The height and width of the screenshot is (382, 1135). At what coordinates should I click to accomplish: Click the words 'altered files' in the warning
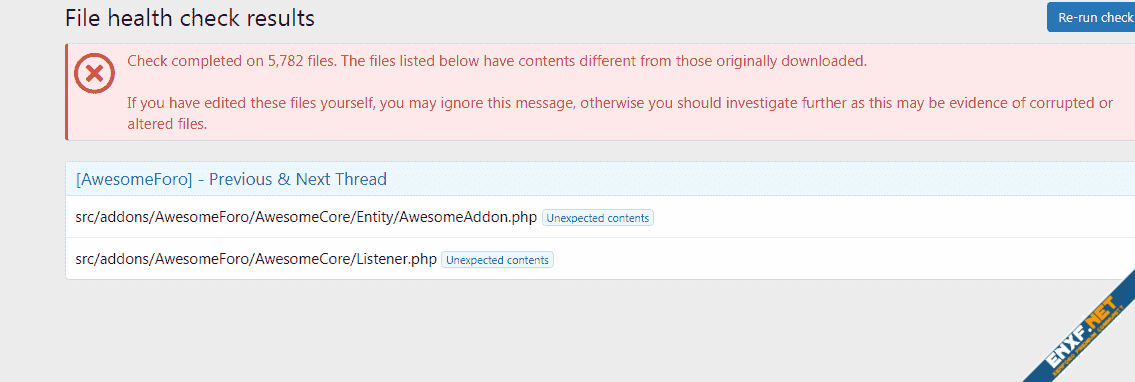tap(167, 124)
